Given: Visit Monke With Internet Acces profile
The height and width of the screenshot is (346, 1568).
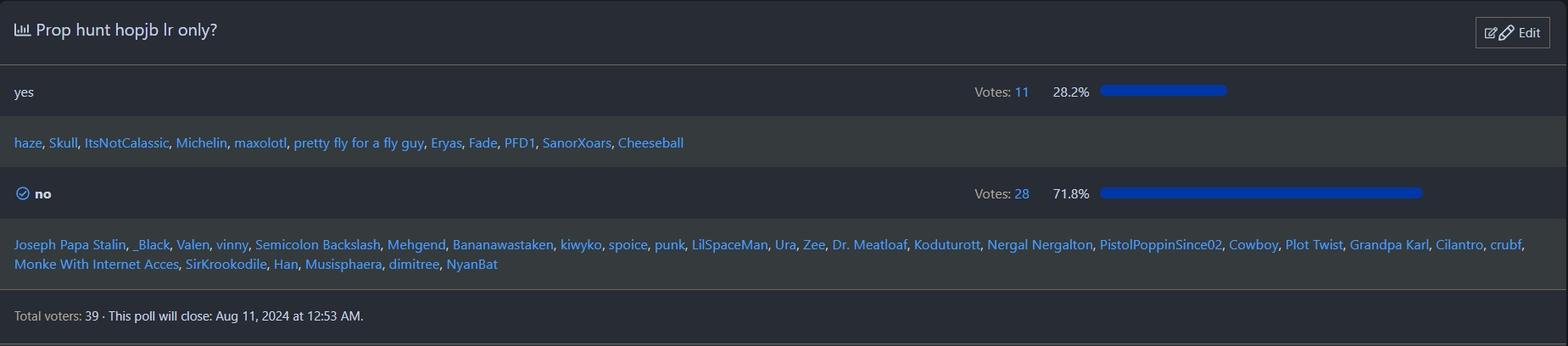Looking at the screenshot, I should click(x=97, y=265).
